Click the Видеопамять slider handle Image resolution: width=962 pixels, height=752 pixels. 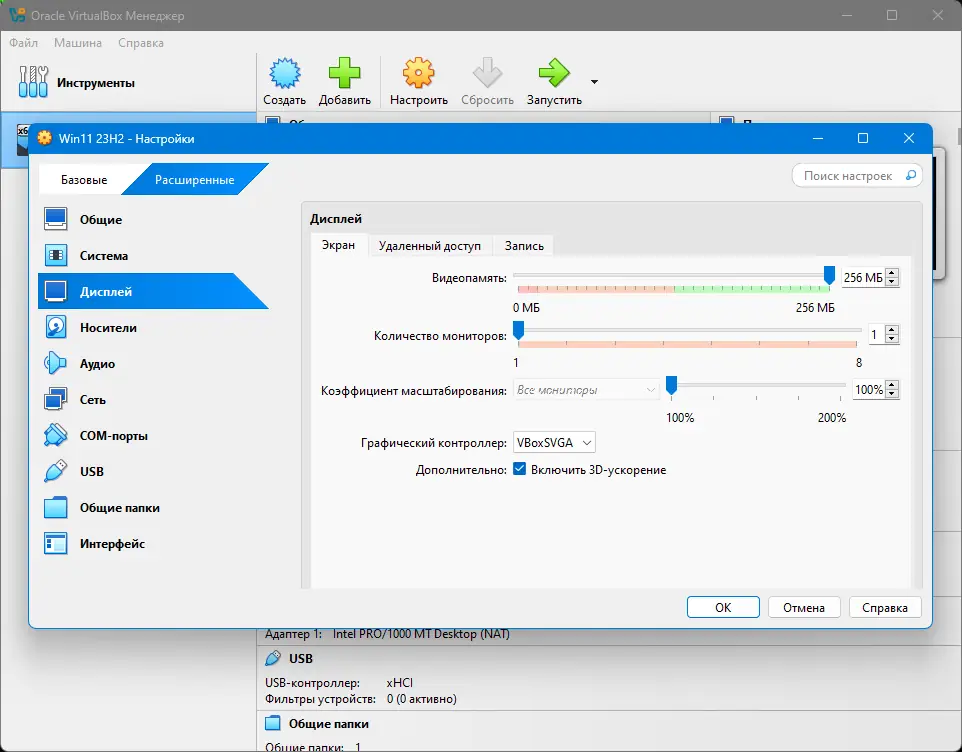(829, 275)
